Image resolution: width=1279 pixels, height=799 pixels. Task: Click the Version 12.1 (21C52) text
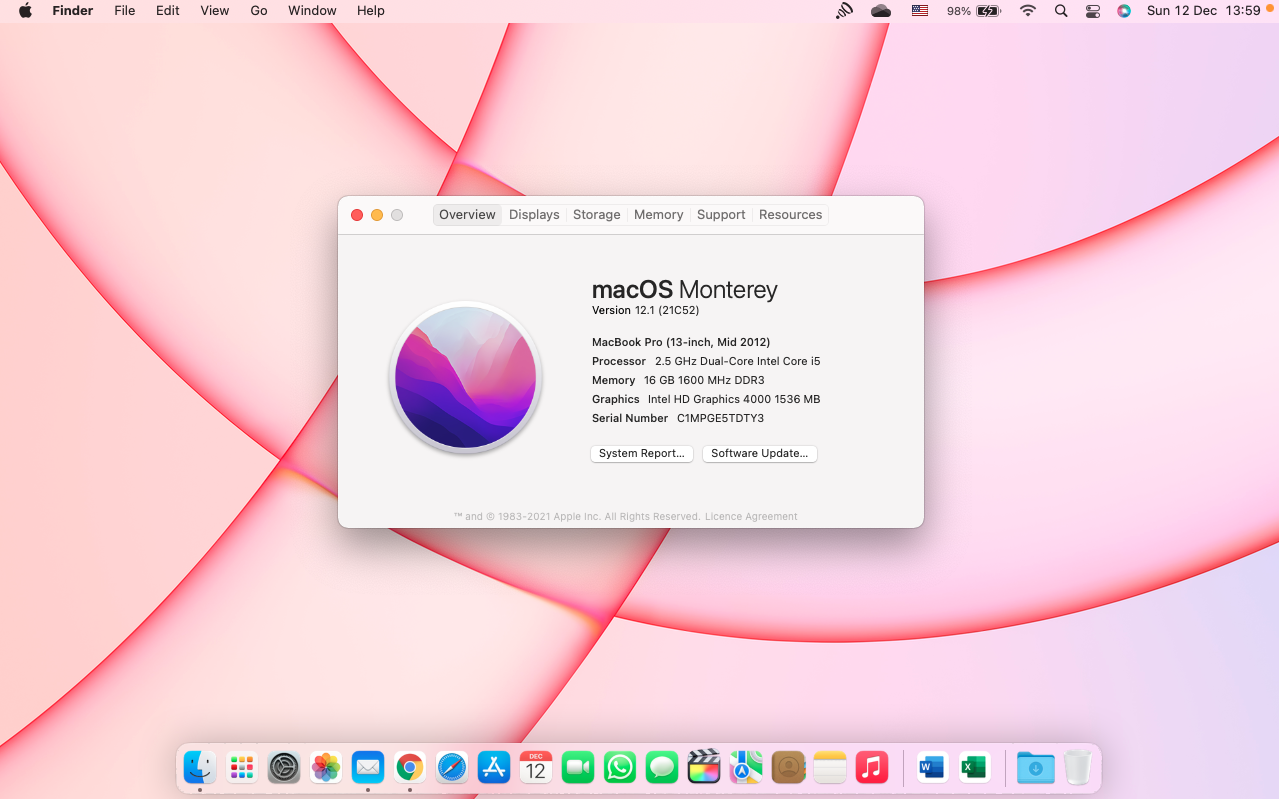pos(646,311)
